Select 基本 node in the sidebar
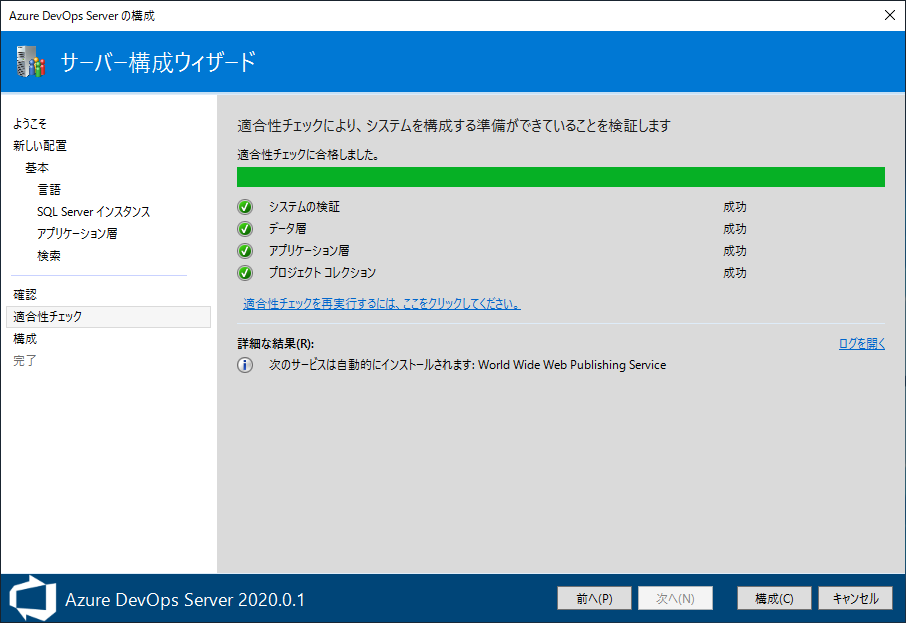The width and height of the screenshot is (906, 623). click(x=37, y=168)
